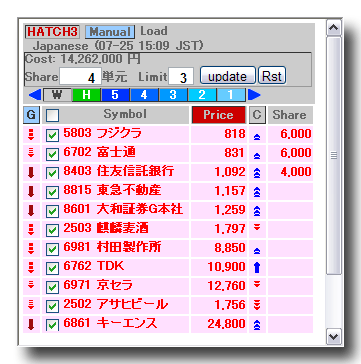
Task: Click the red down-arrow icon for 8403 住友信託銀行
Action: 31,172
